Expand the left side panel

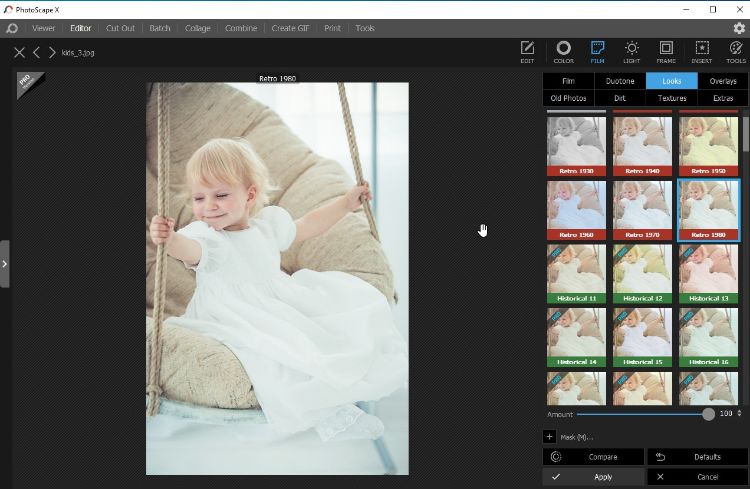[5, 264]
